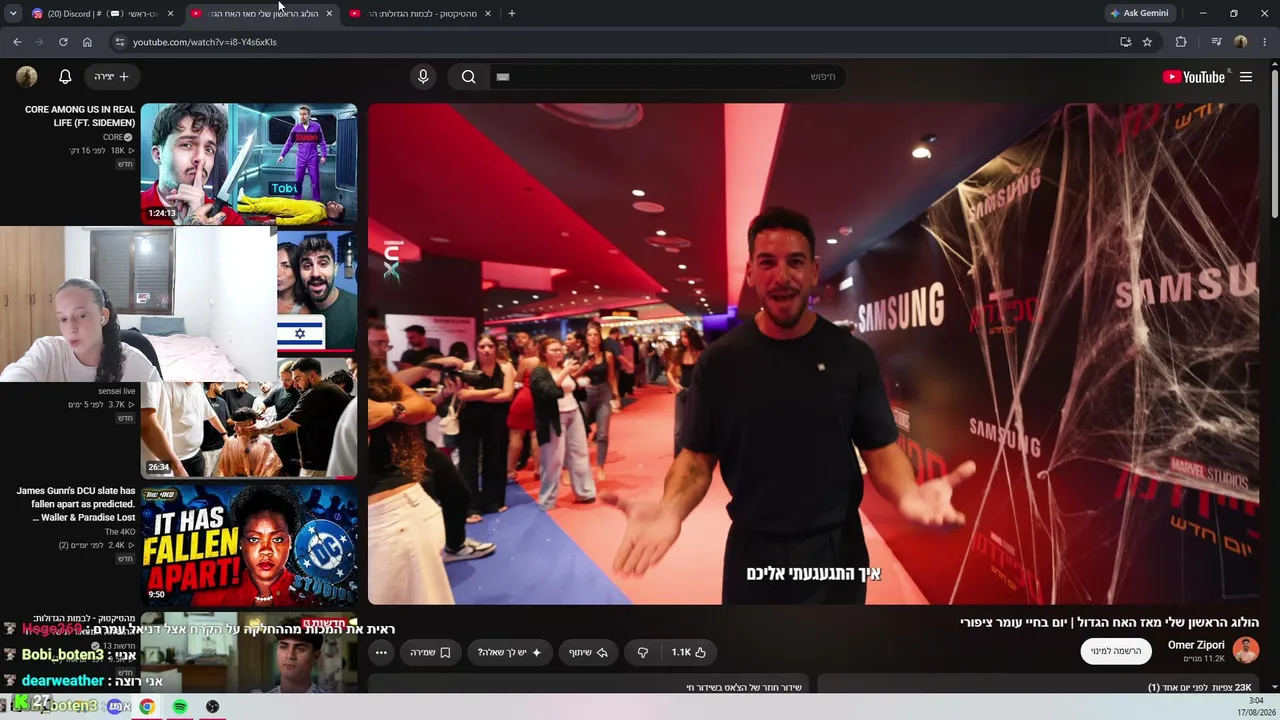
Task: Open IT HAS FALLEN APART thumbnail
Action: (249, 545)
